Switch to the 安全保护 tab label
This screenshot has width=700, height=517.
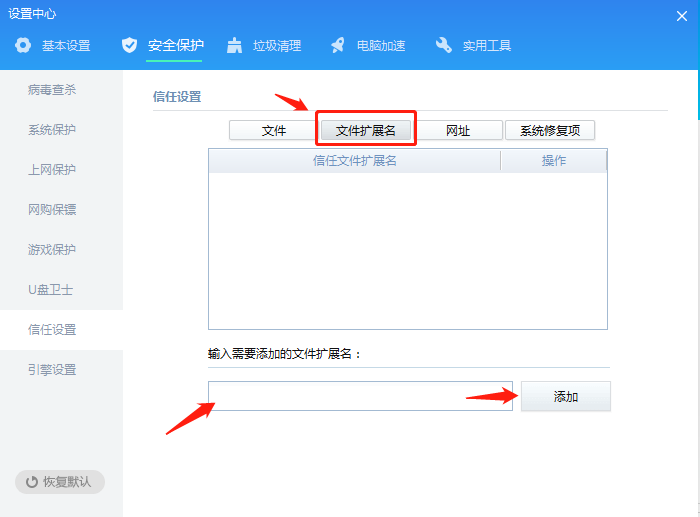[175, 45]
